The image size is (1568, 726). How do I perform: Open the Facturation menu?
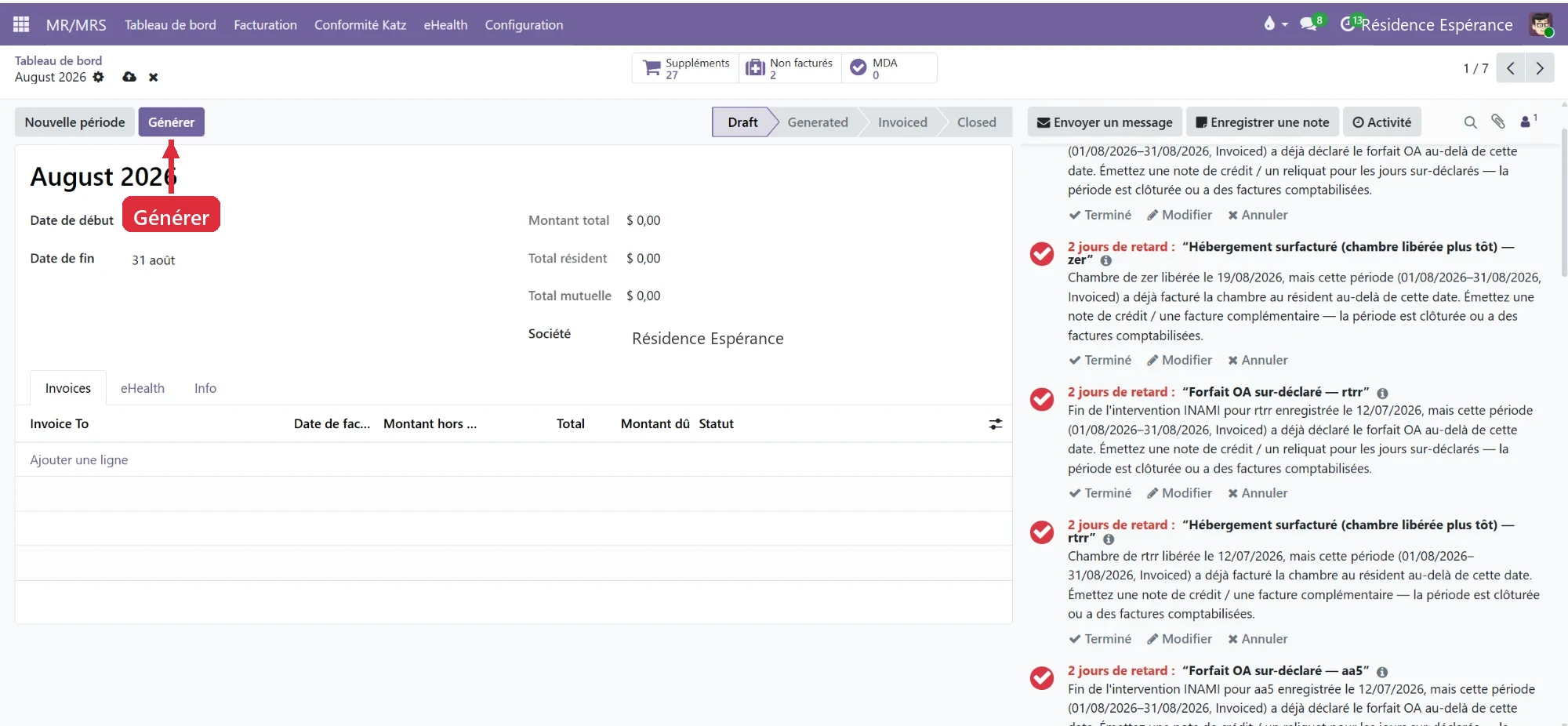[265, 25]
